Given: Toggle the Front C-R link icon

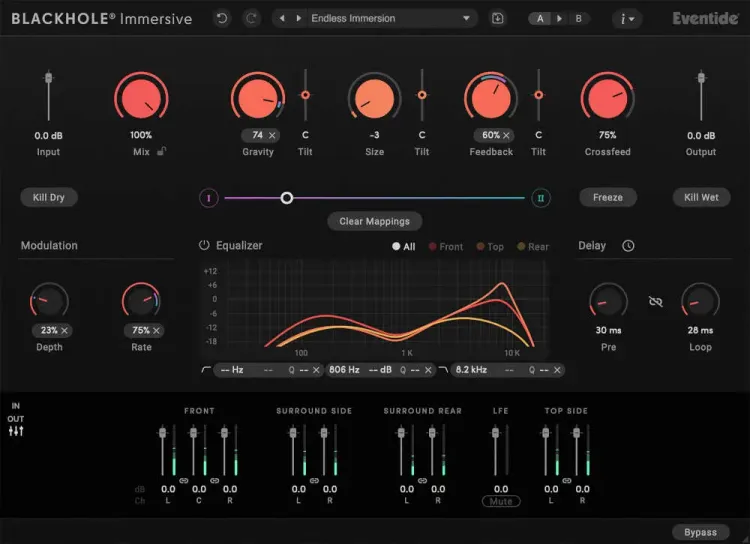Looking at the screenshot, I should pyautogui.click(x=214, y=480).
